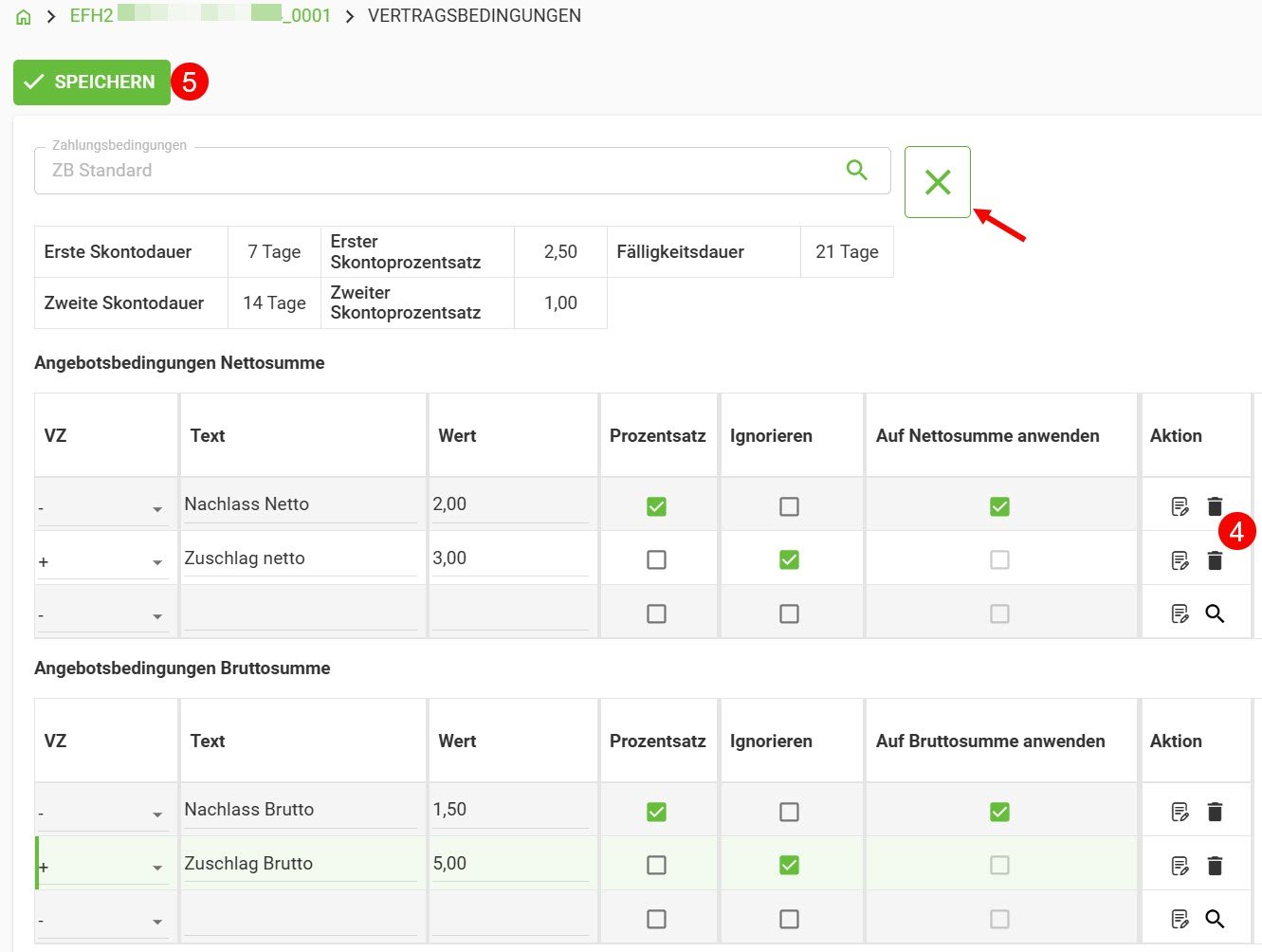This screenshot has height=952, width=1262.
Task: Open the VZ dropdown for Zuschlag netto
Action: (157, 559)
